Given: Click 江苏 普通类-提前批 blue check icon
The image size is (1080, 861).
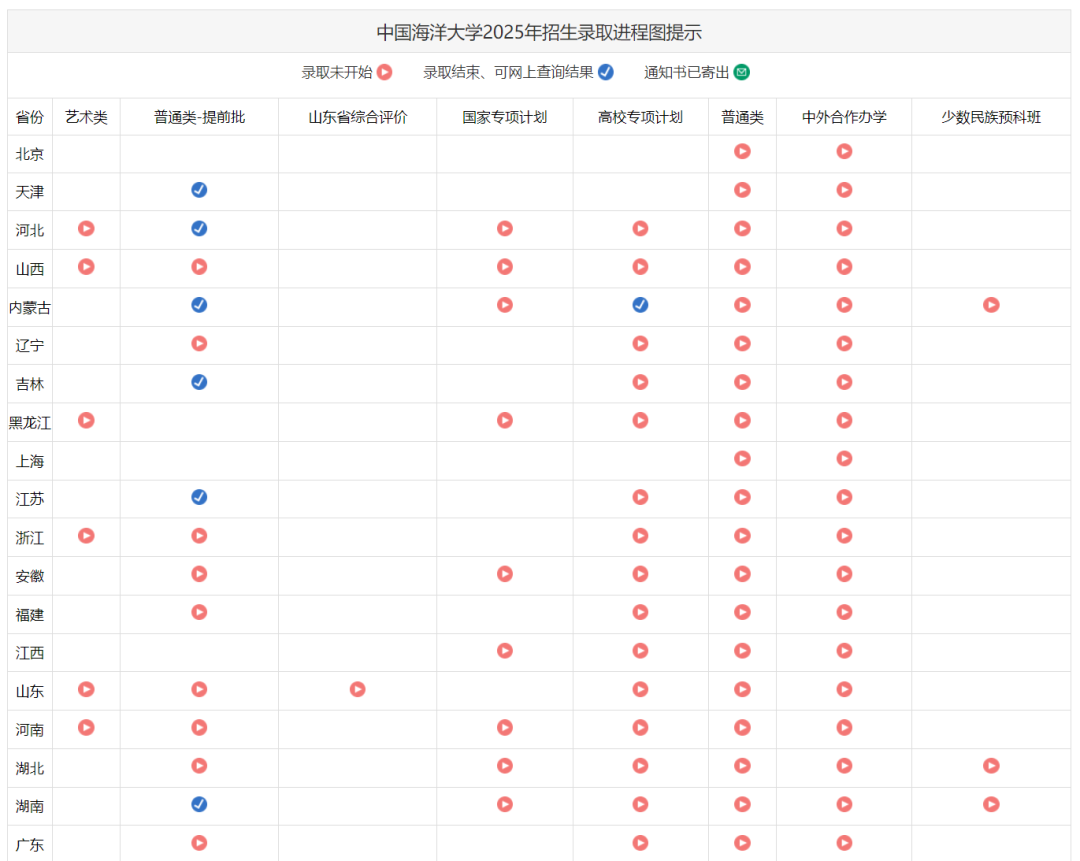Looking at the screenshot, I should (x=199, y=497).
